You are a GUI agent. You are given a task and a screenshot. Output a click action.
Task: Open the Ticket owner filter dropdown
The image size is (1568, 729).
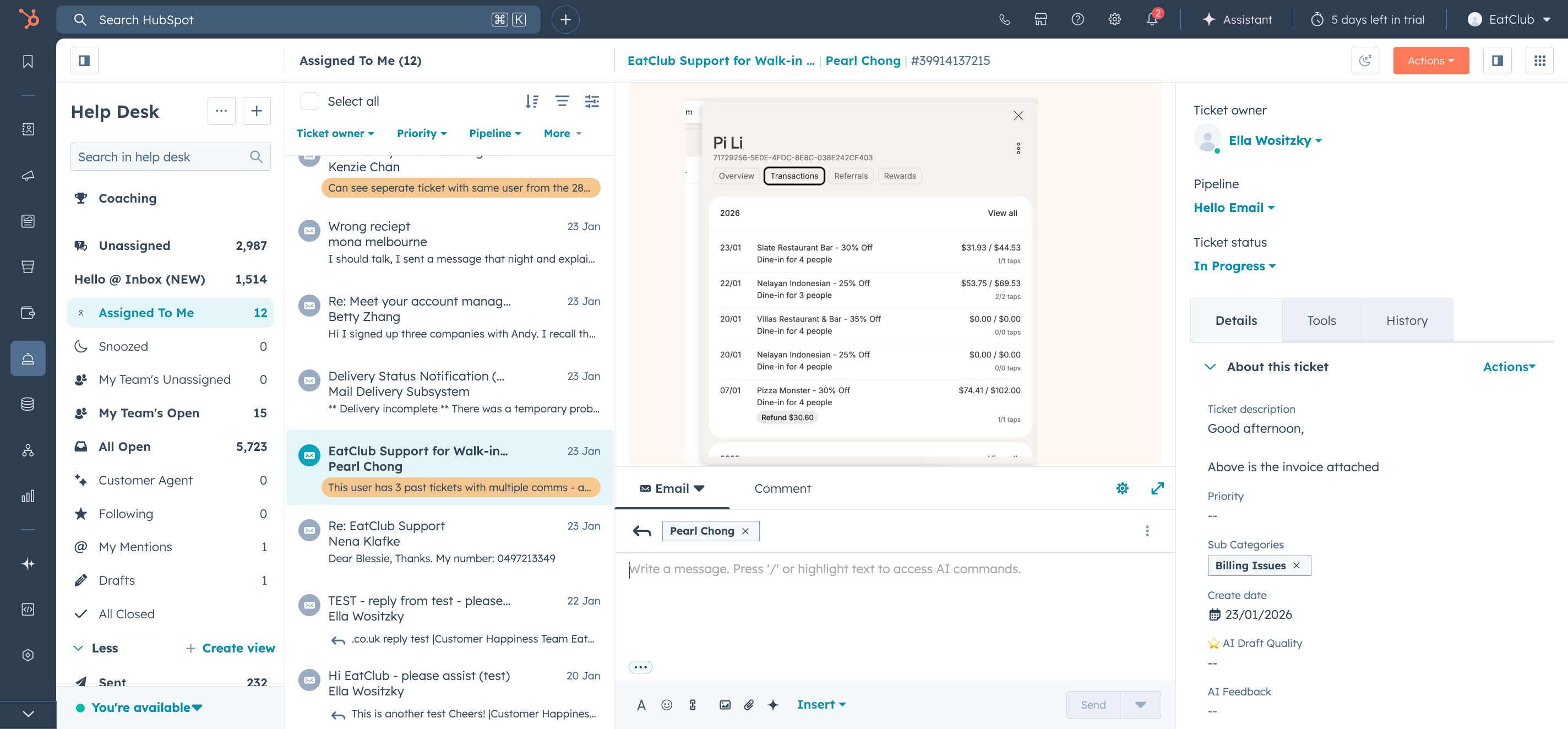pyautogui.click(x=335, y=133)
